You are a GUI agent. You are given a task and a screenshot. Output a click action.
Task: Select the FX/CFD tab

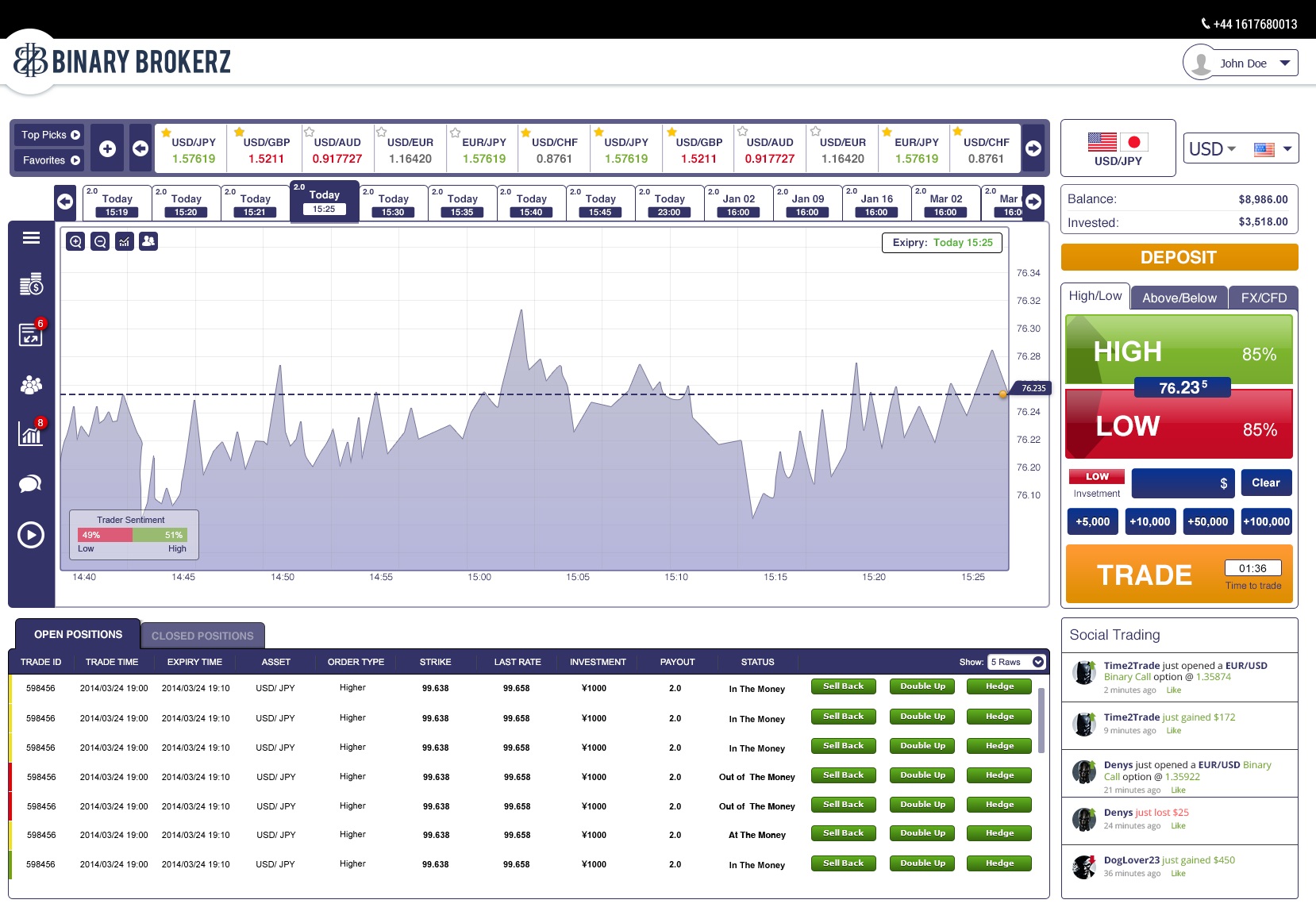click(x=1264, y=298)
